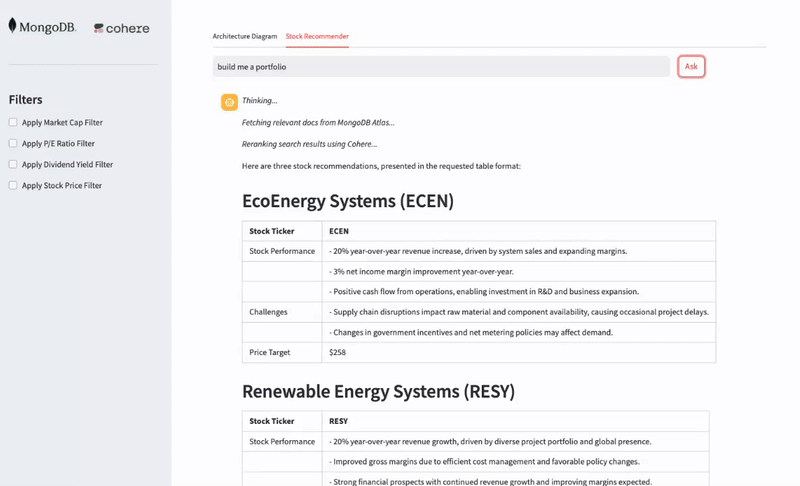
Task: Click the orange assistant avatar icon
Action: 229,101
